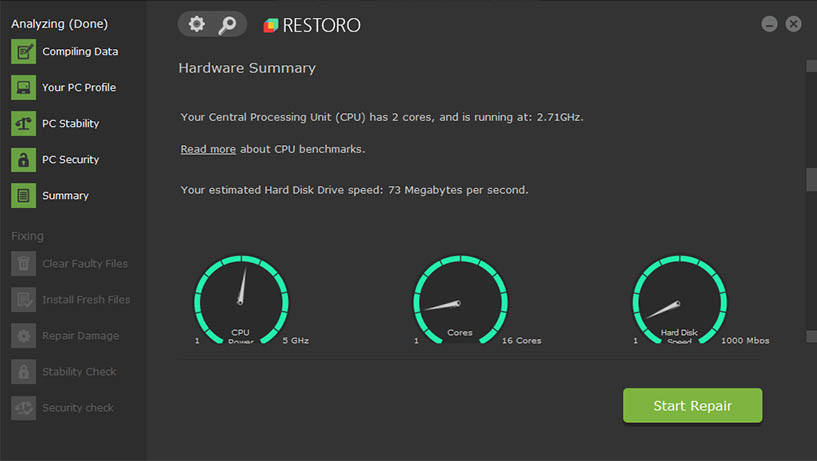The image size is (817, 461).
Task: Click the magnifier search icon
Action: coord(227,24)
